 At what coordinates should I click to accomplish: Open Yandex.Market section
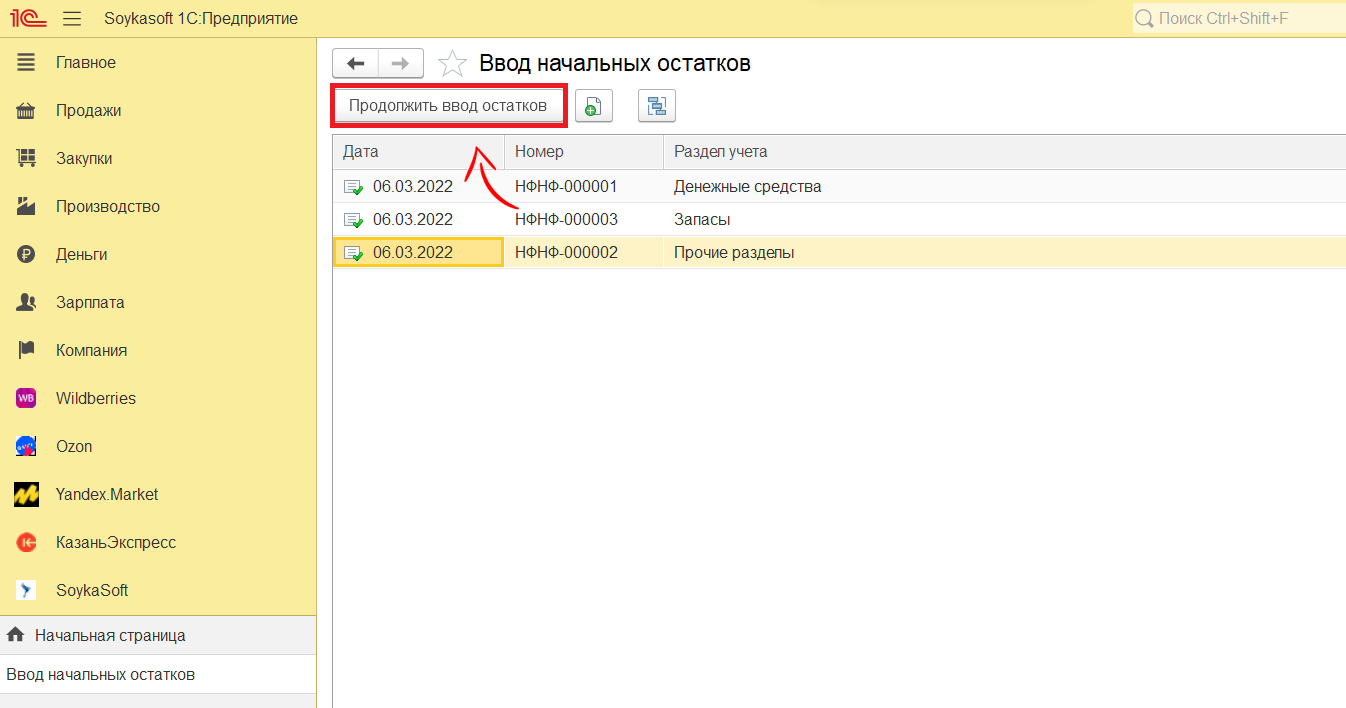tap(158, 494)
